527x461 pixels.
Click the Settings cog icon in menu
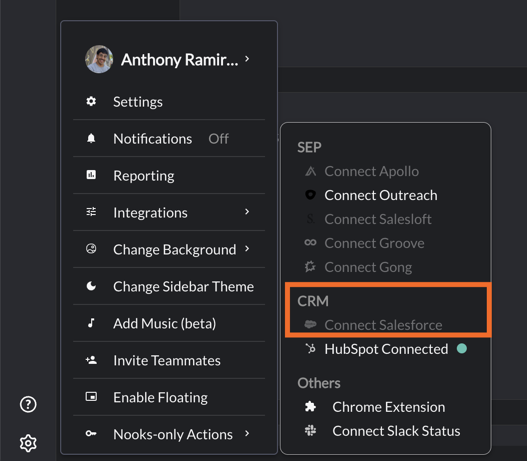(x=91, y=101)
